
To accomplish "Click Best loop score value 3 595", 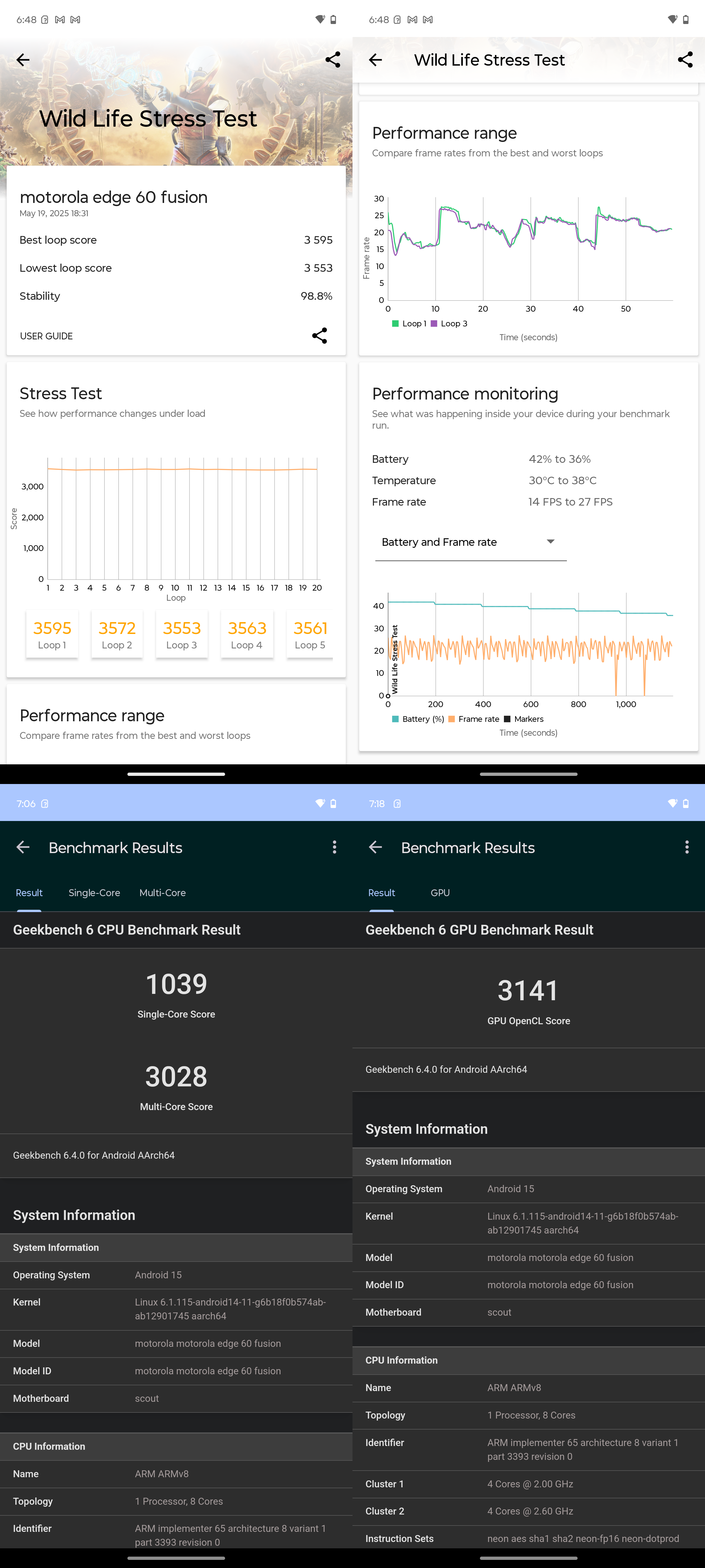I will (318, 240).
